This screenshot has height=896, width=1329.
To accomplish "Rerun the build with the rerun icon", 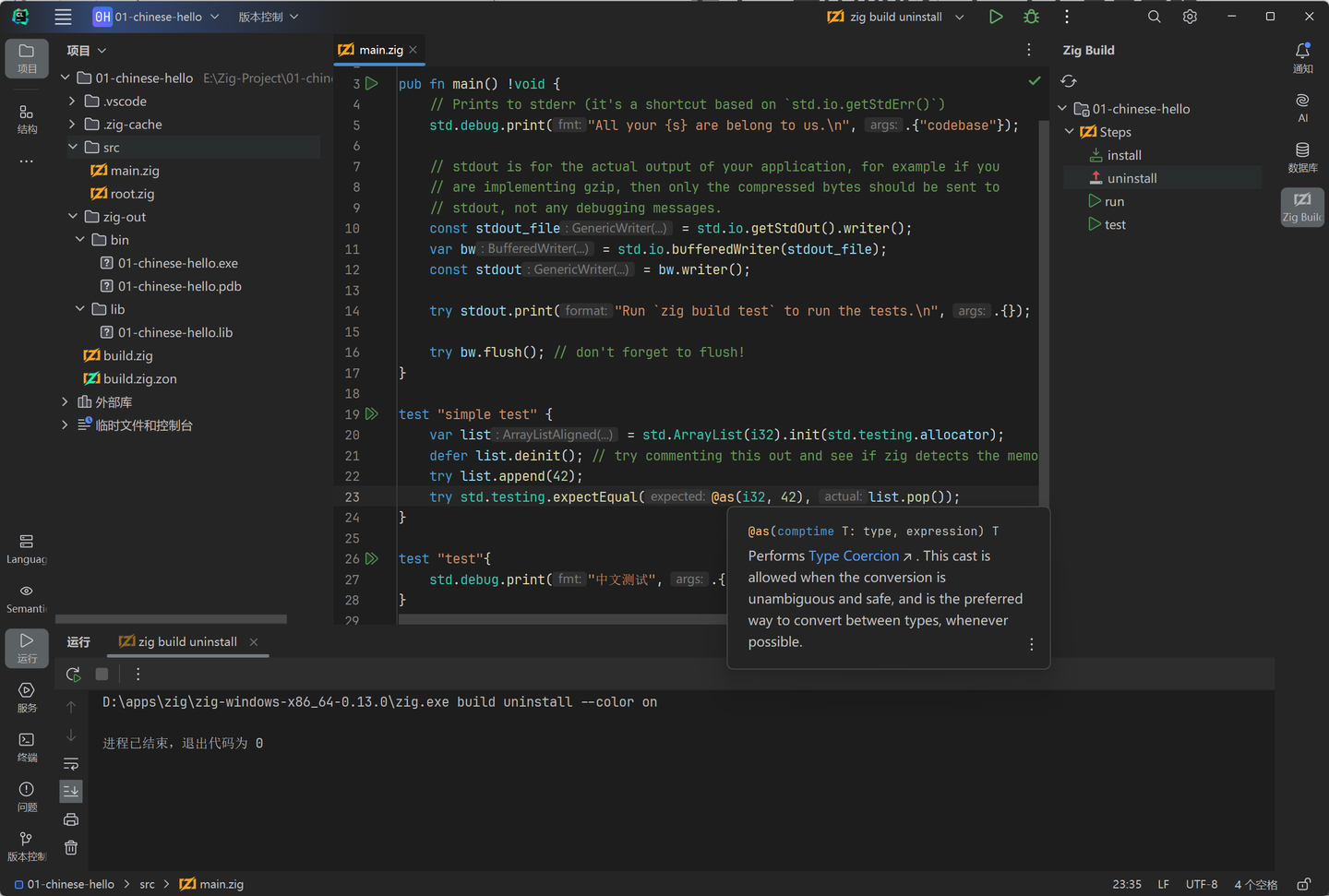I will (x=74, y=675).
